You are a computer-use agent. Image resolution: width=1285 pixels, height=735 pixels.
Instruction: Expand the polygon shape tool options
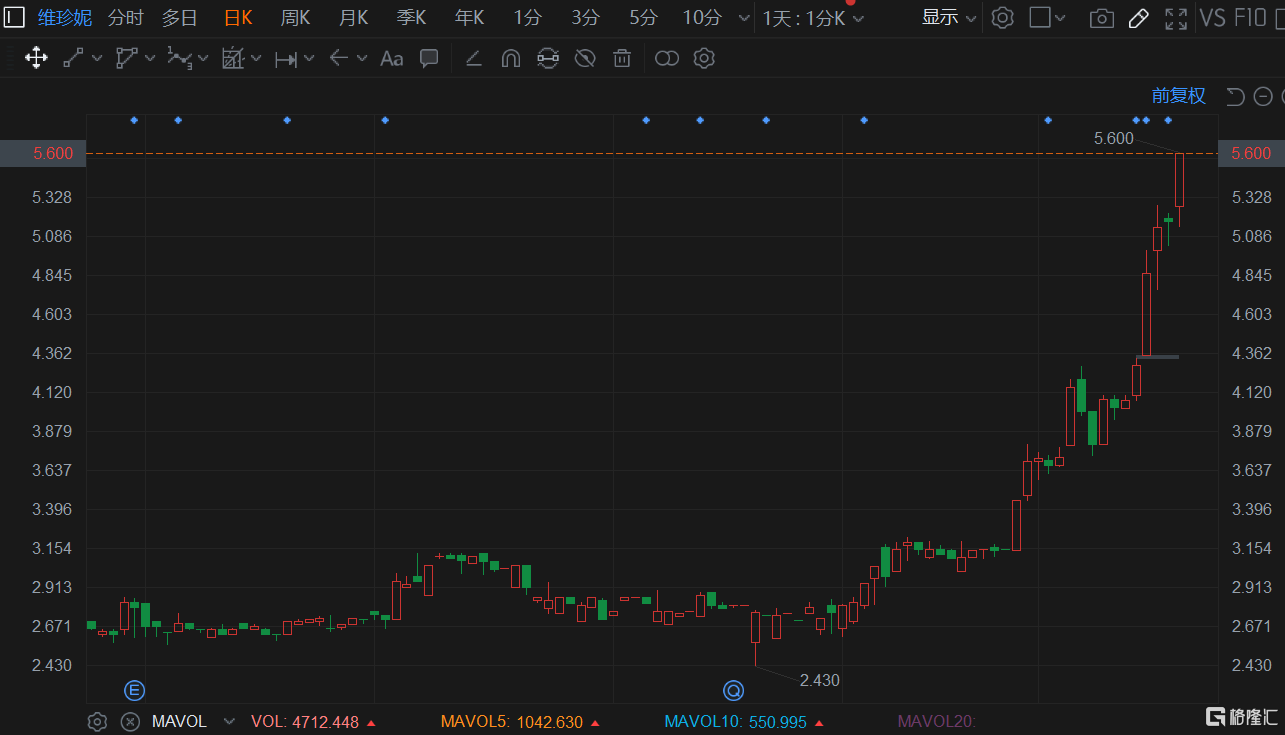[x=150, y=58]
